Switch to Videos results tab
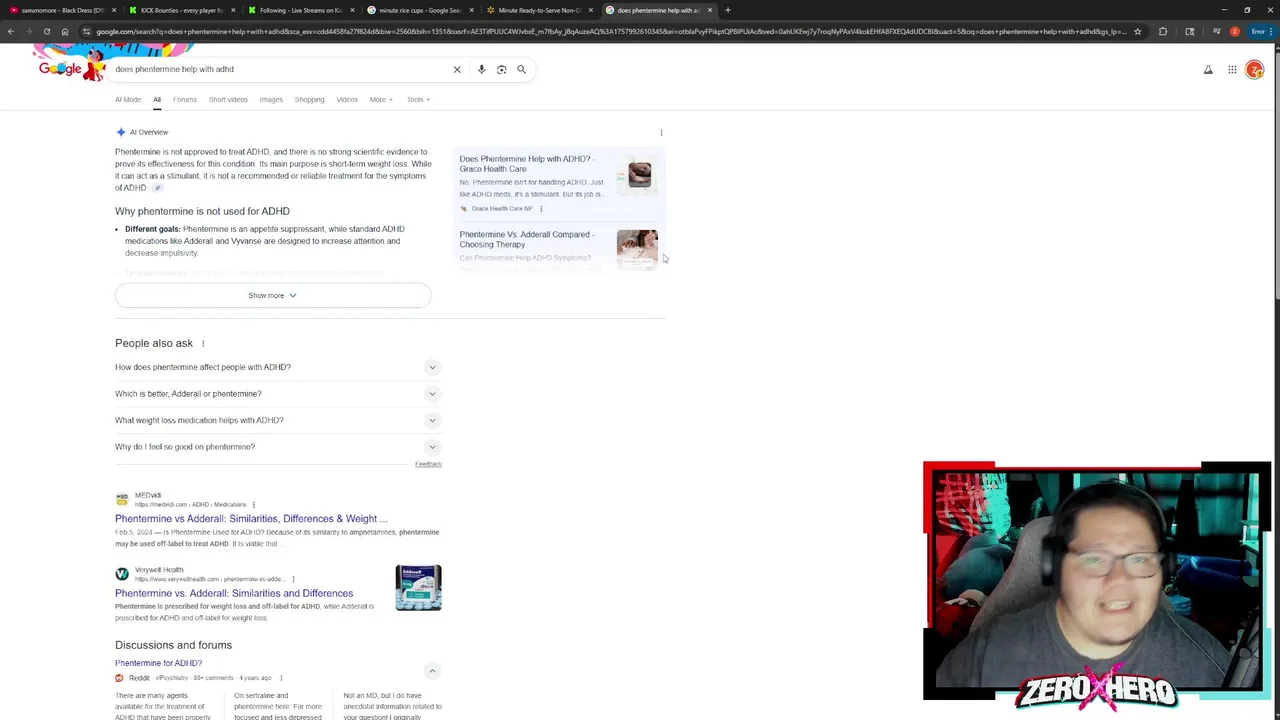The height and width of the screenshot is (720, 1280). [x=347, y=99]
